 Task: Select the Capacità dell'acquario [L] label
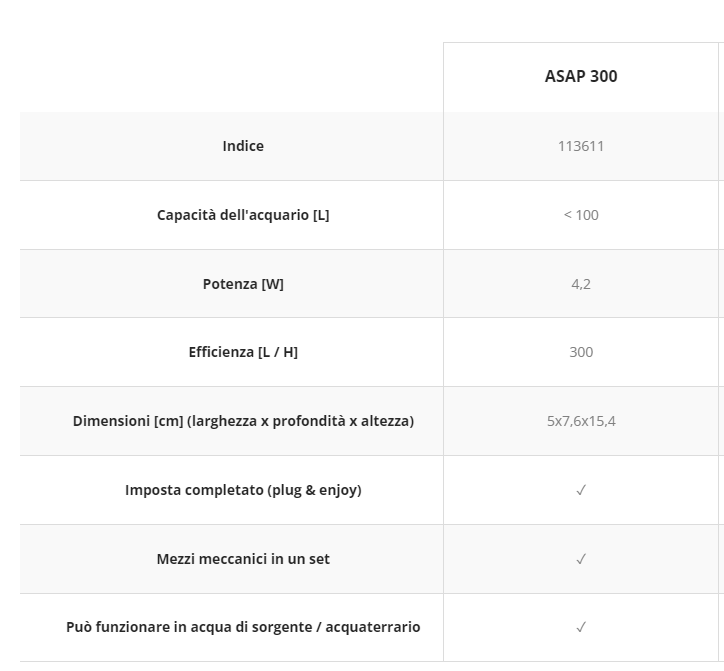243,215
